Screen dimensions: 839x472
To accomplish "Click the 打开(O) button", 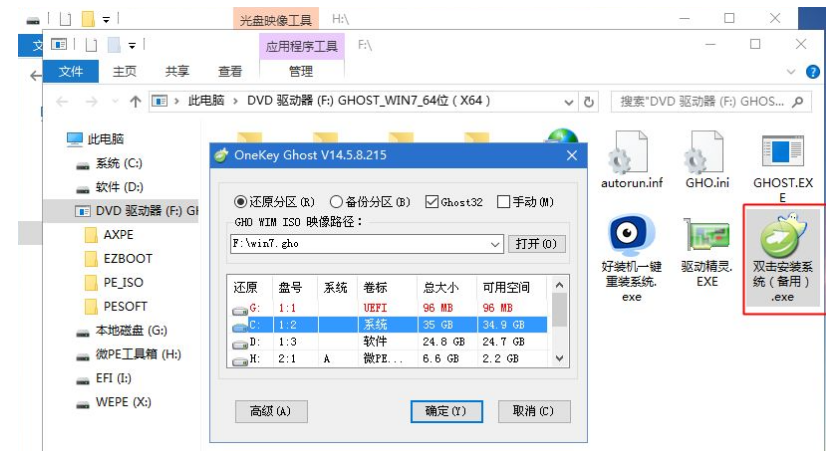I will (x=538, y=244).
